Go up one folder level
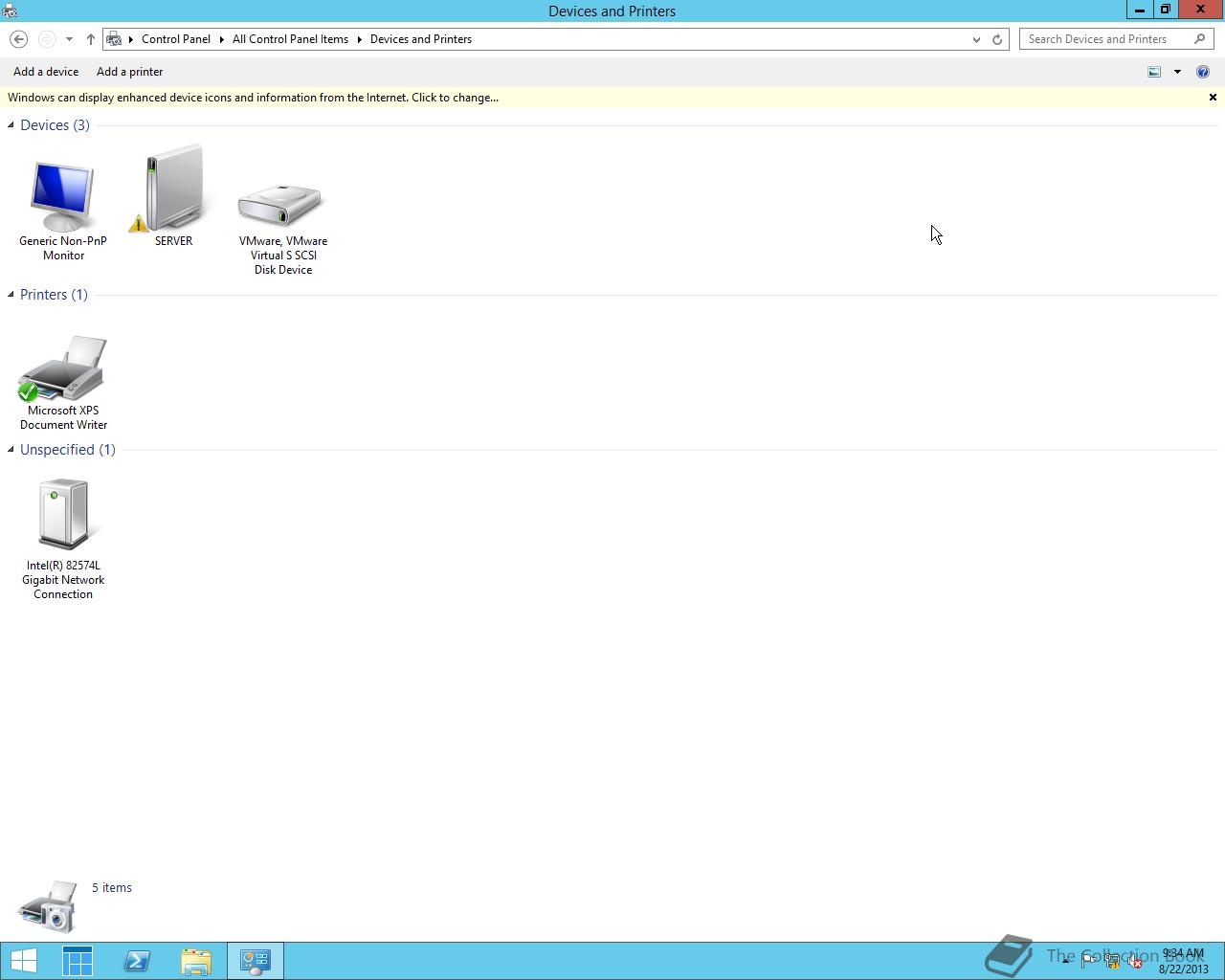 point(91,39)
